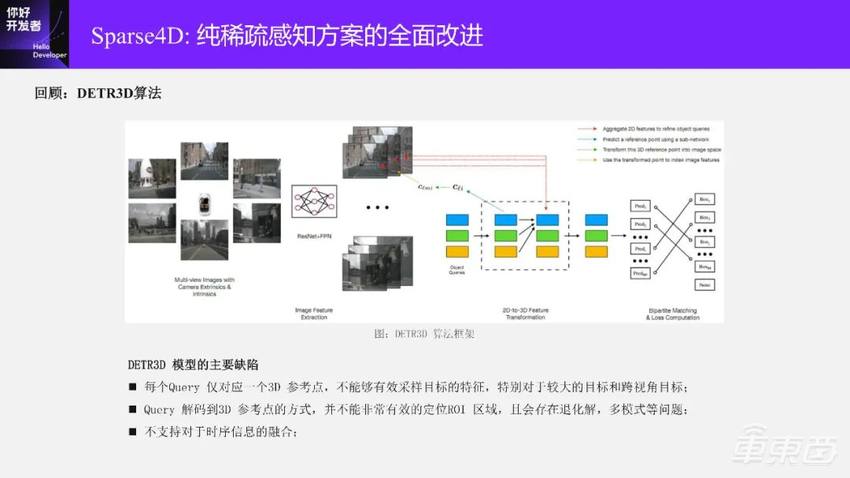Click the lower stacked feature map images
The height and width of the screenshot is (478, 850).
point(377,263)
